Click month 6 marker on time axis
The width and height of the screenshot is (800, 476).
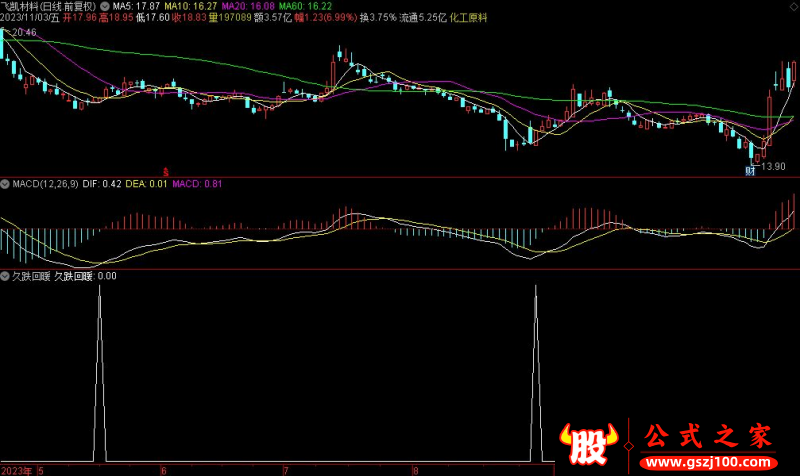tap(164, 471)
